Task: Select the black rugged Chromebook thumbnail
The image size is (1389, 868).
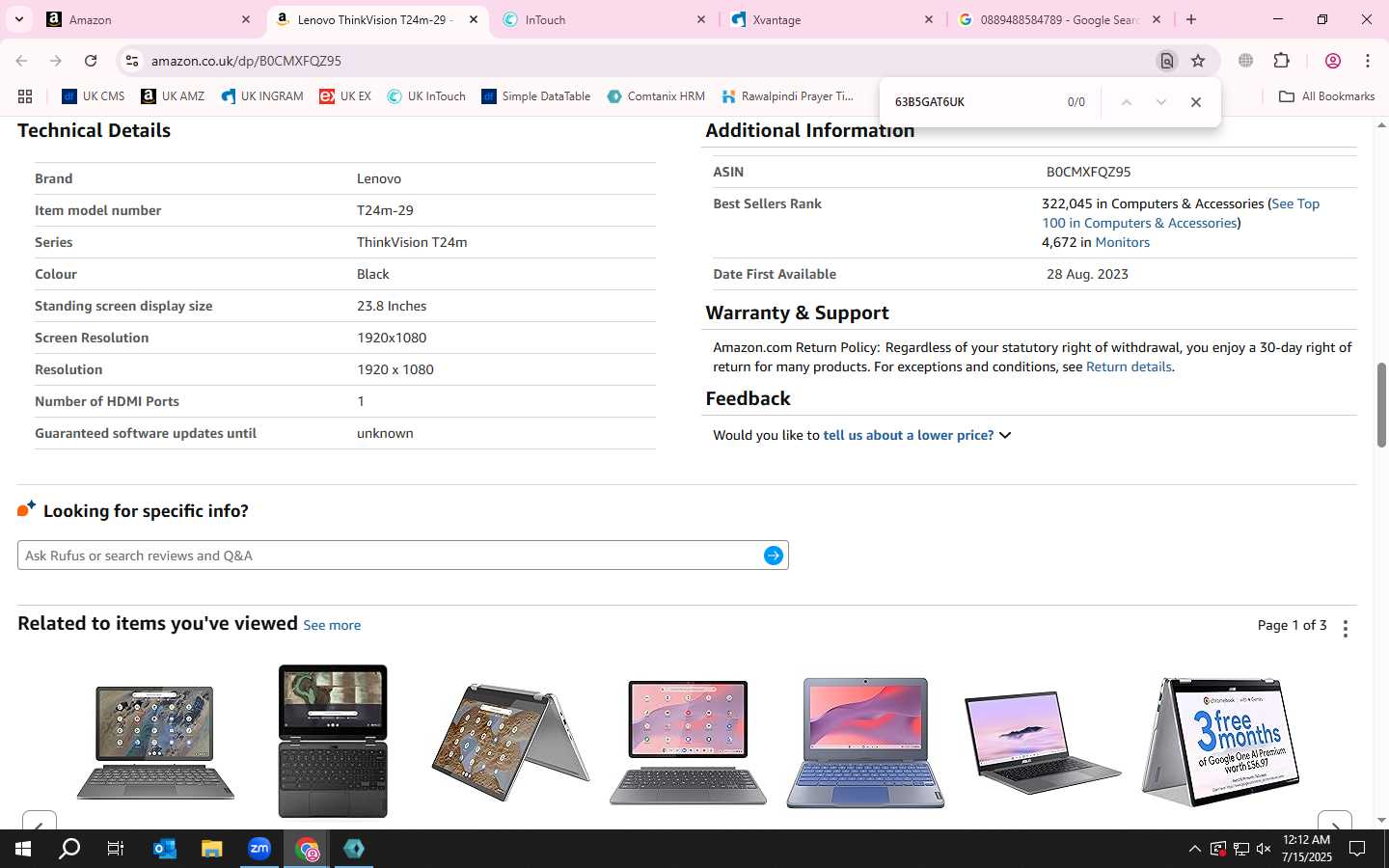Action: click(333, 741)
